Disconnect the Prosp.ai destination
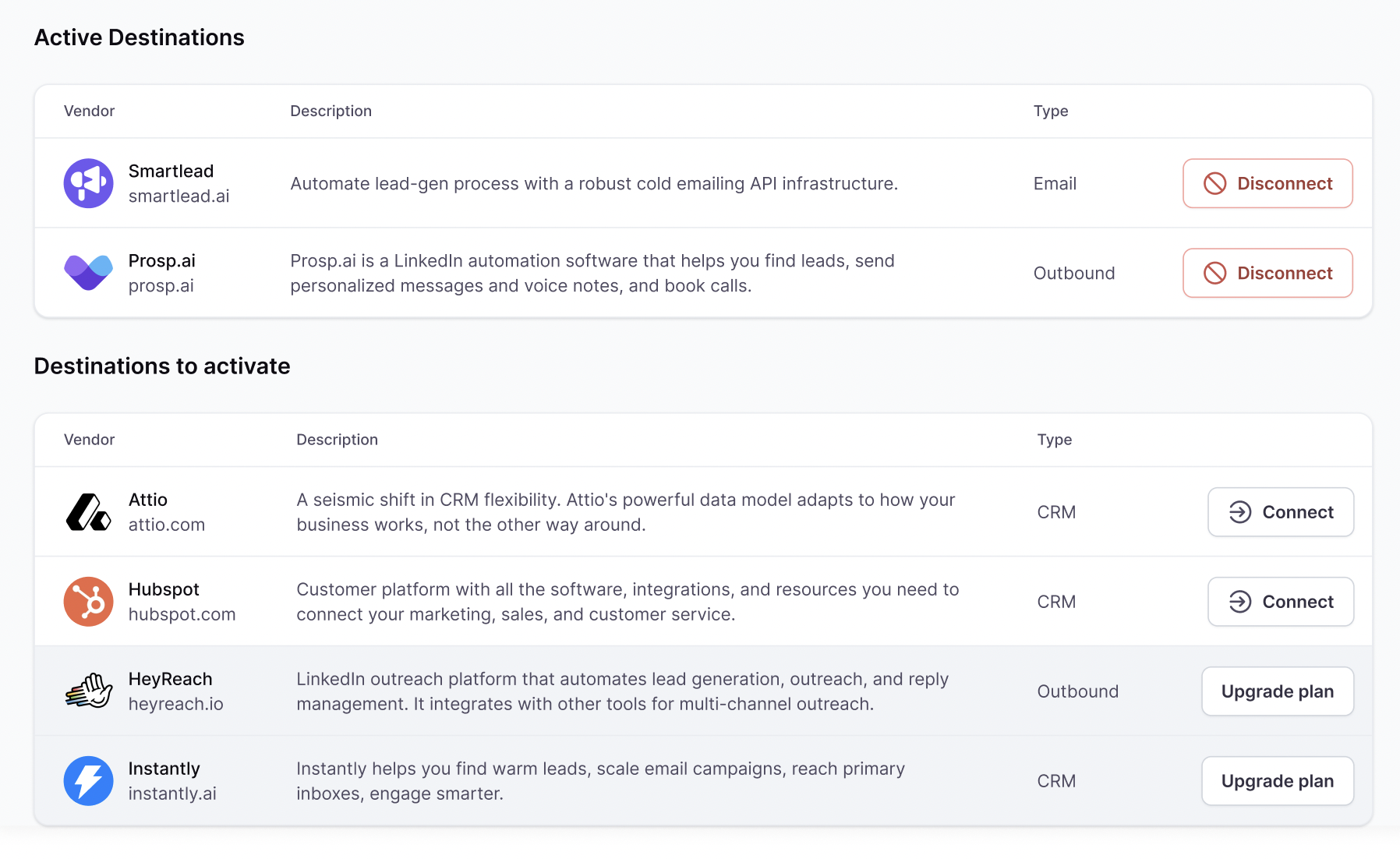Screen dimensions: 1400x859 (x=1267, y=273)
